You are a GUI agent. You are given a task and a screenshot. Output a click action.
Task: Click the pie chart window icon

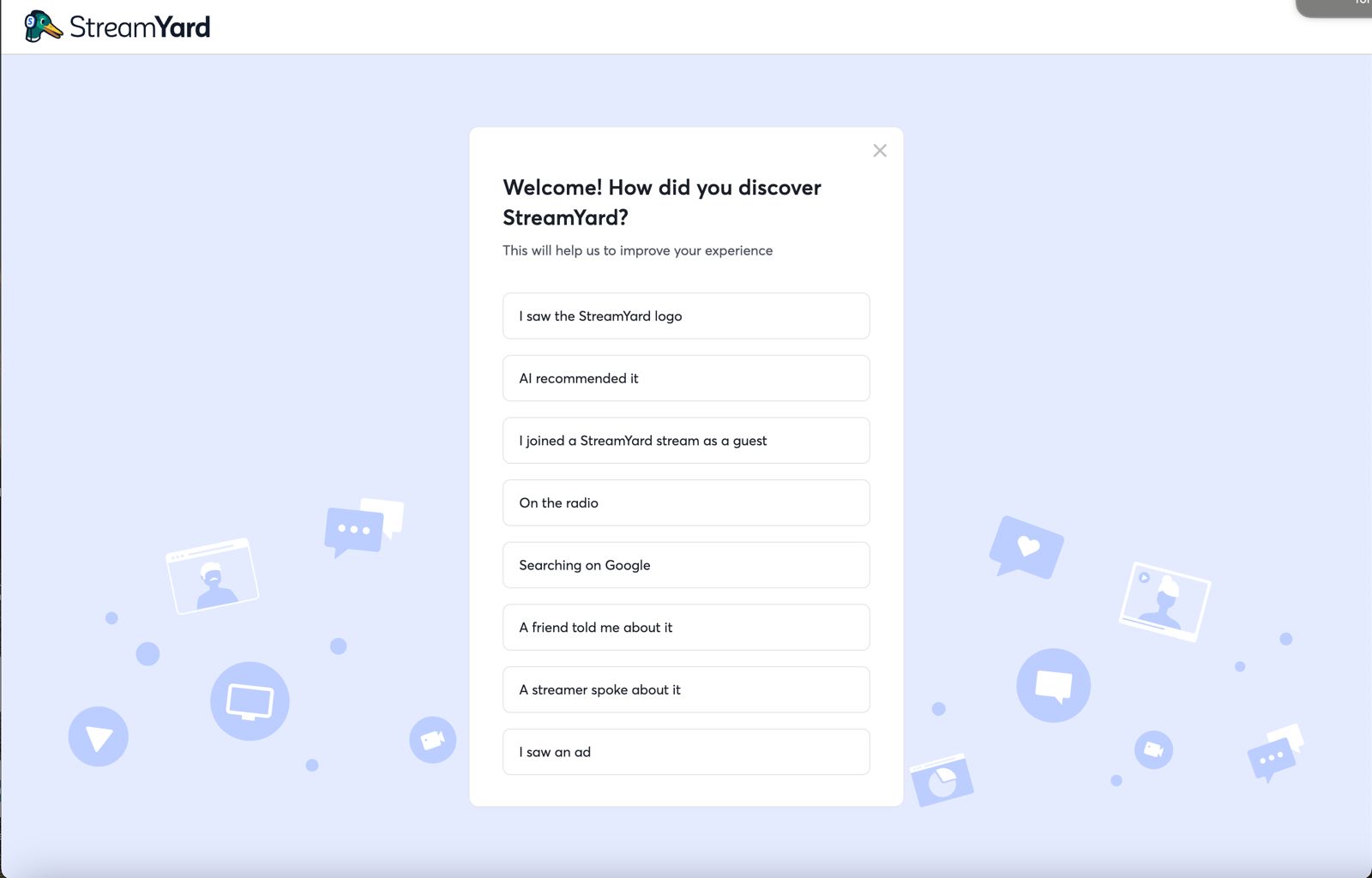[x=942, y=780]
